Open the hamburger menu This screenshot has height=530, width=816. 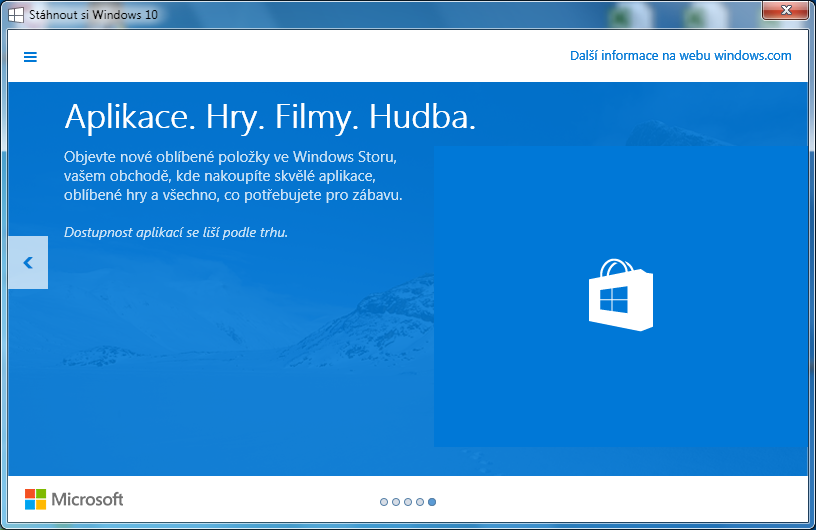tap(30, 57)
